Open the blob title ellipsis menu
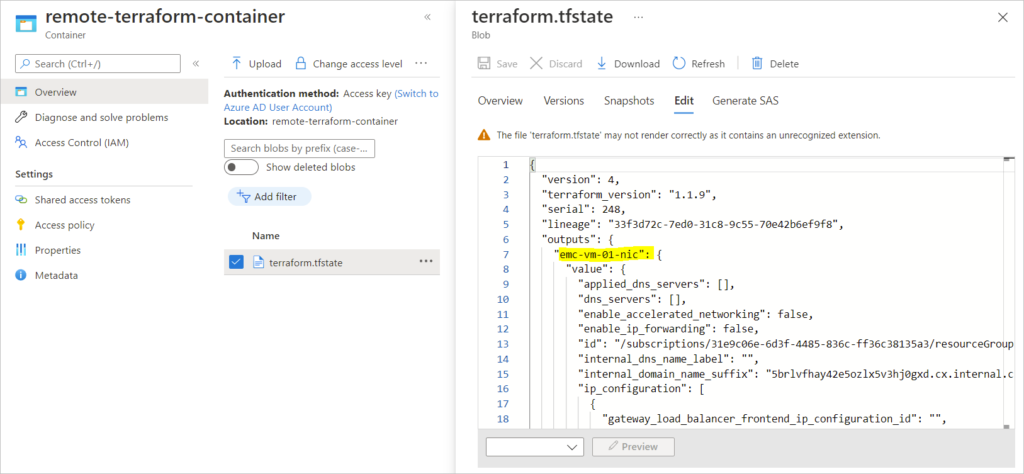The image size is (1024, 474). 638,18
